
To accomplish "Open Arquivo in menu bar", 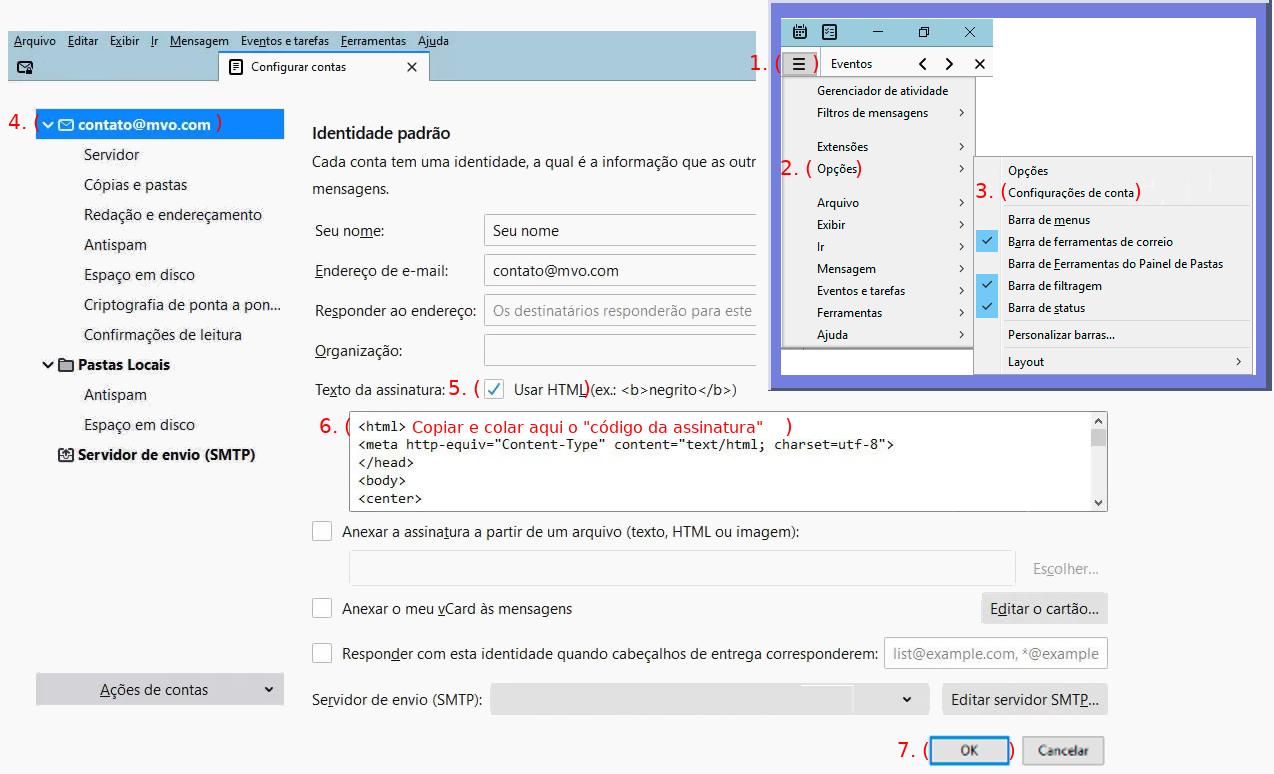I will tap(35, 41).
